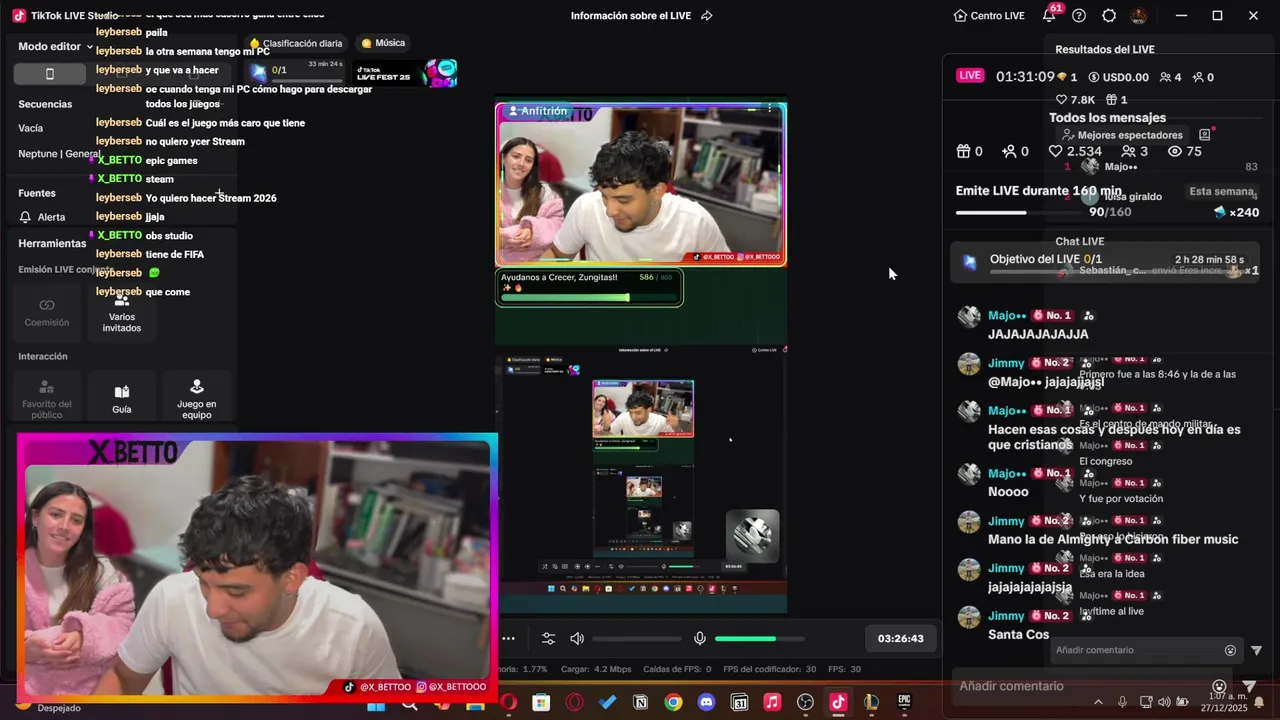Open Notion from the taskbar
Image resolution: width=1280 pixels, height=720 pixels.
click(640, 703)
